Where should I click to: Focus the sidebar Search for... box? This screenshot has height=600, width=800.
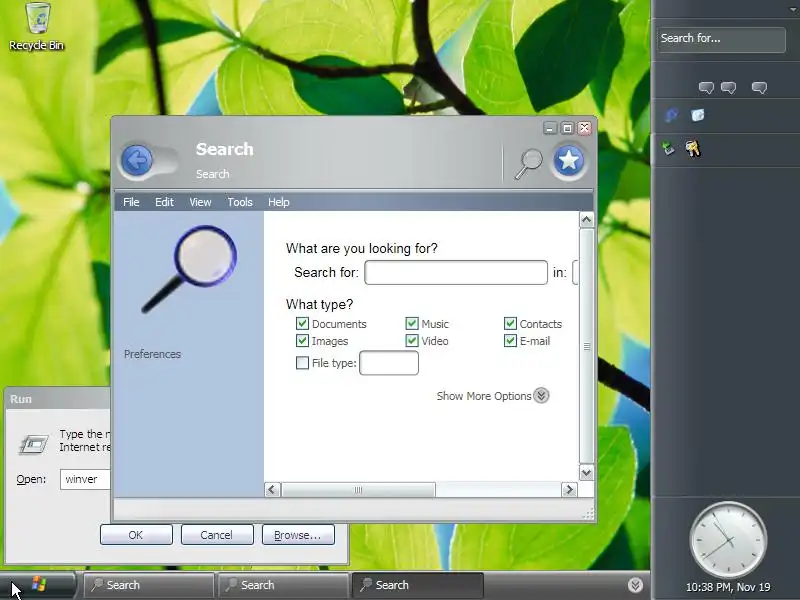click(x=721, y=39)
